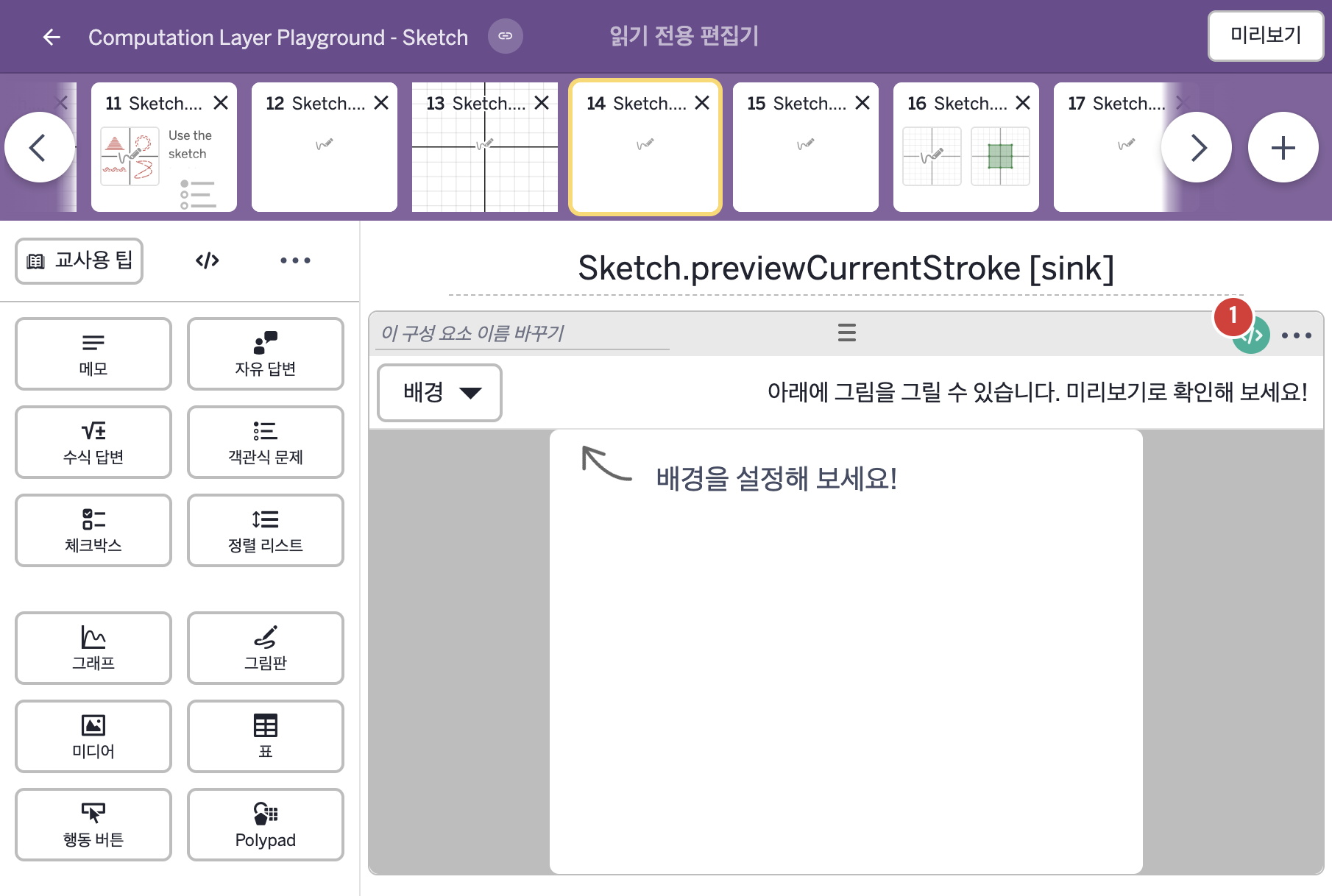Delete screen 16 with its X
The width and height of the screenshot is (1332, 896).
[x=1023, y=103]
